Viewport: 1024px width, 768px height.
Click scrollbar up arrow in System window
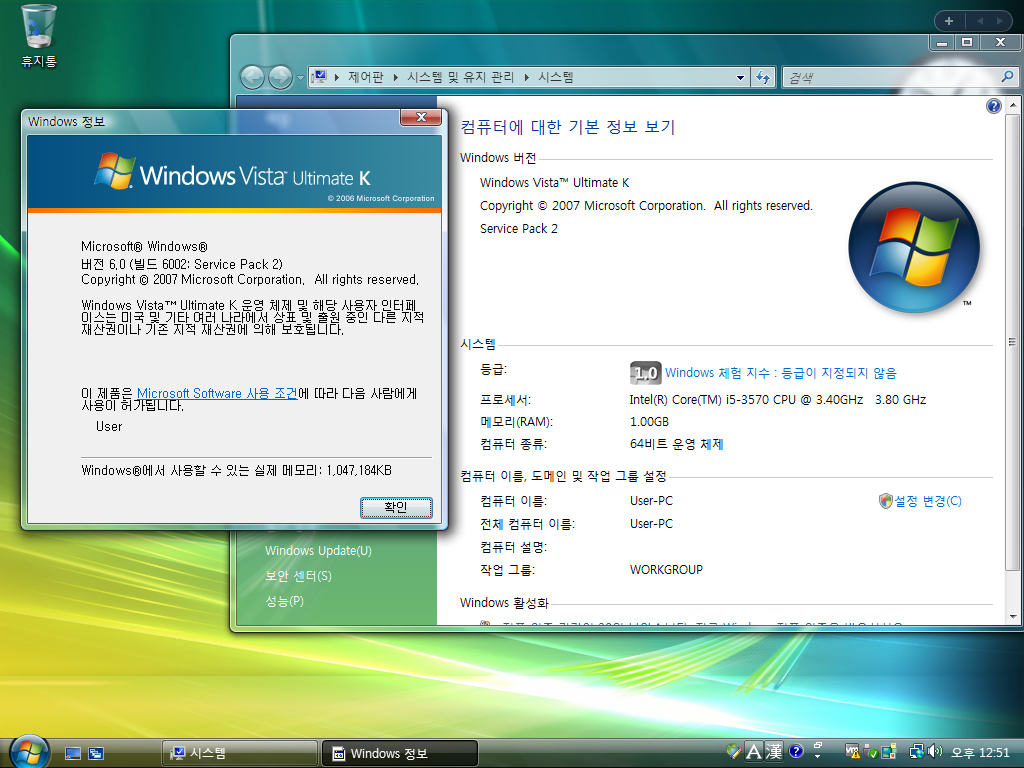point(1012,105)
